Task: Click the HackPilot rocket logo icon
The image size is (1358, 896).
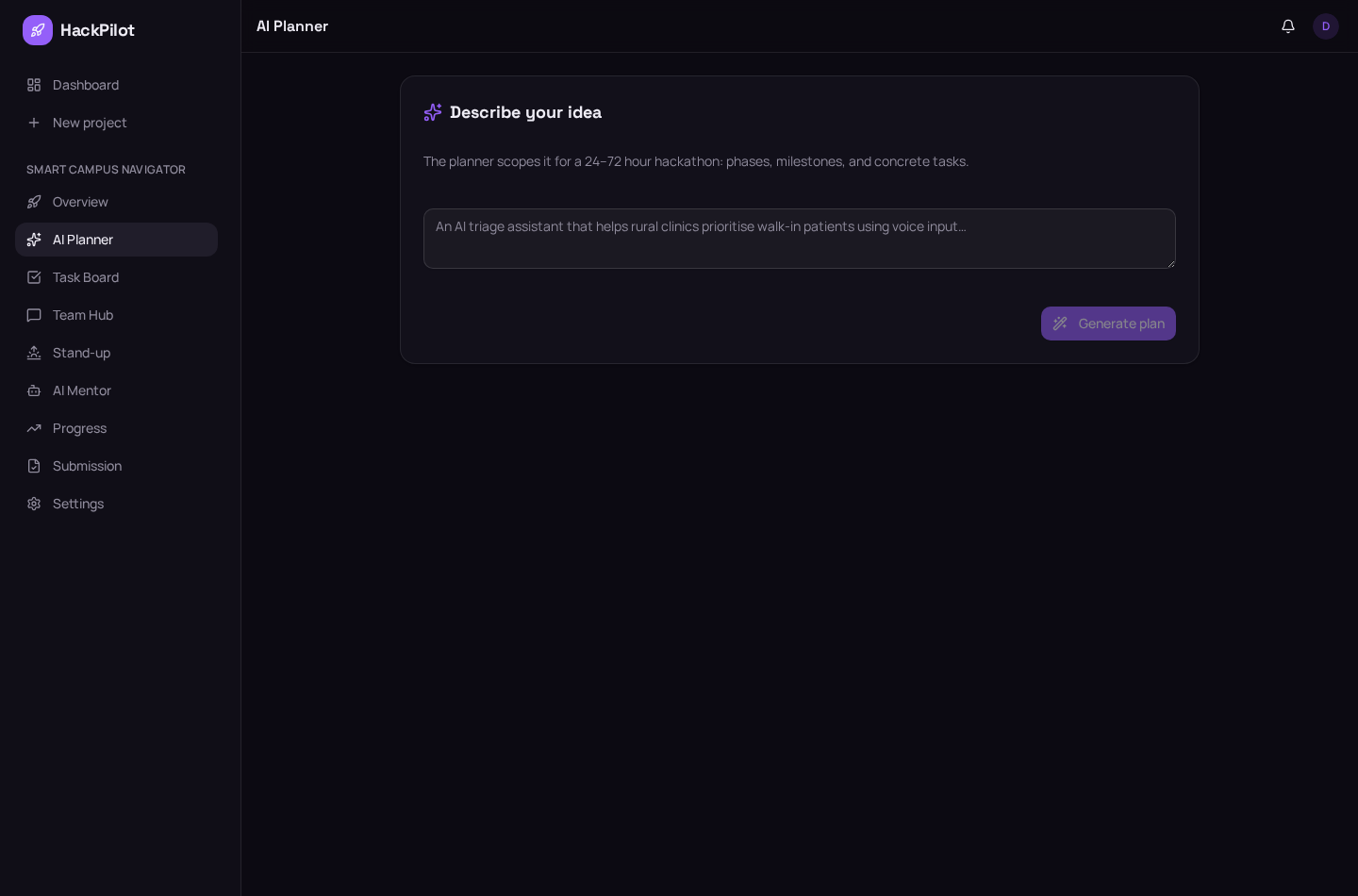Action: click(38, 30)
